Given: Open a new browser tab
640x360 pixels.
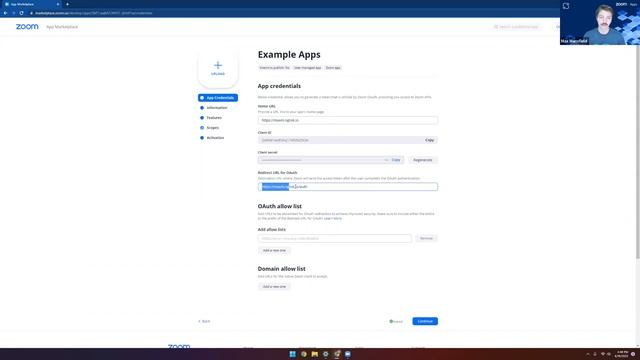Looking at the screenshot, I should [x=67, y=4].
